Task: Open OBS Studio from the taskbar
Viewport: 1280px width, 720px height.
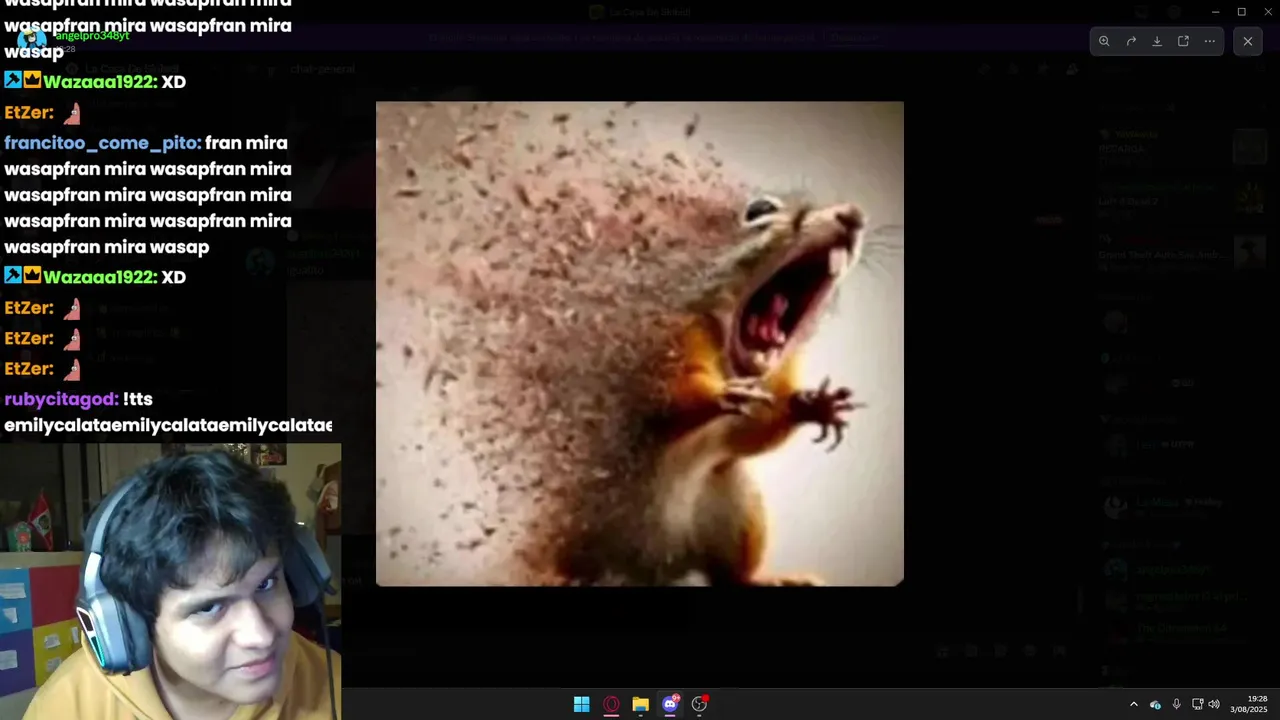Action: pos(699,704)
